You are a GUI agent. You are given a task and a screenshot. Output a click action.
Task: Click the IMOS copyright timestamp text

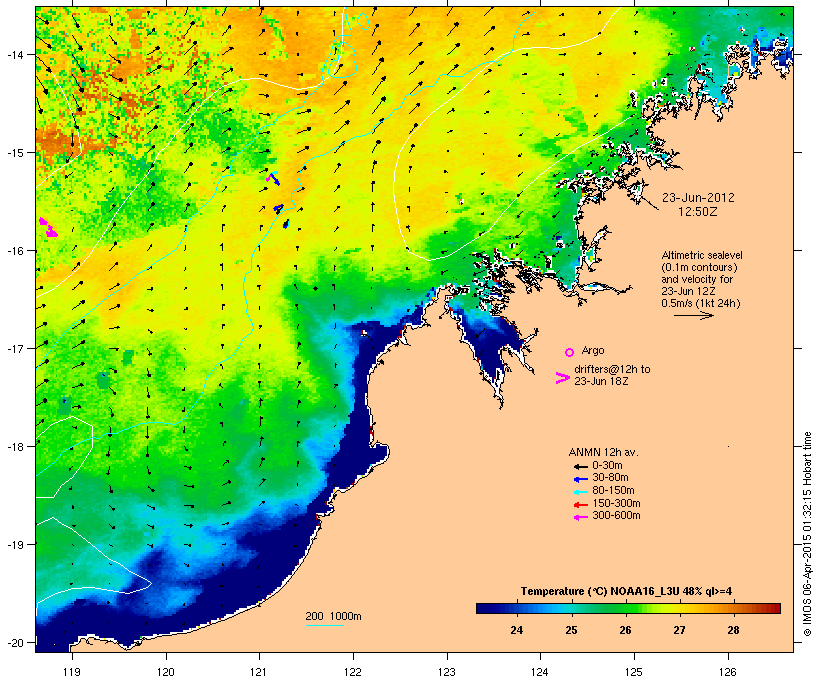point(807,534)
